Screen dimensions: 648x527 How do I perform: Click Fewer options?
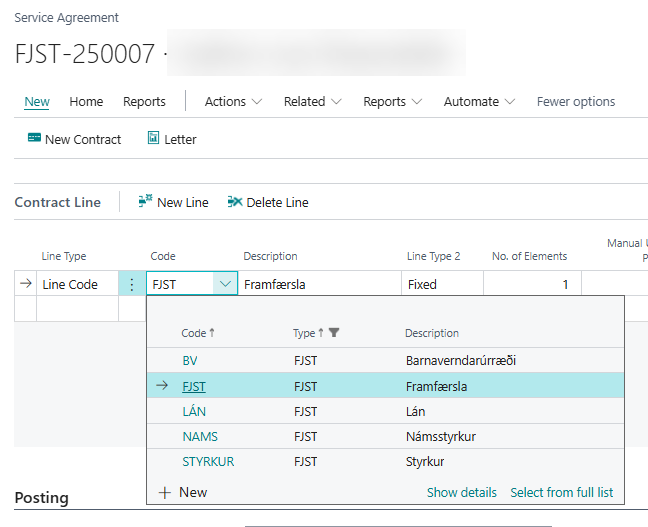[576, 101]
